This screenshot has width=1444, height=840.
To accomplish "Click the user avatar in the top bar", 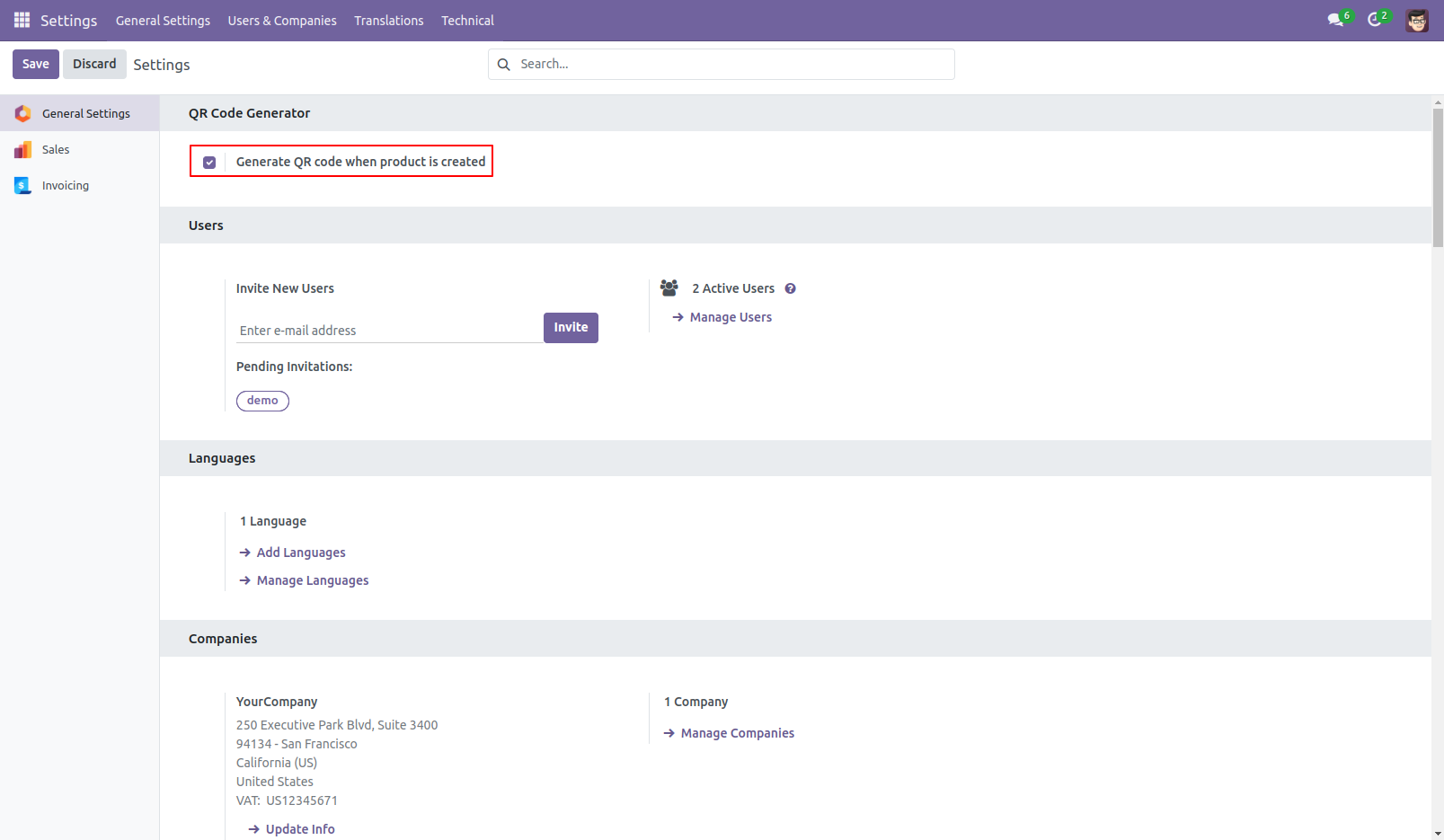I will 1417,20.
